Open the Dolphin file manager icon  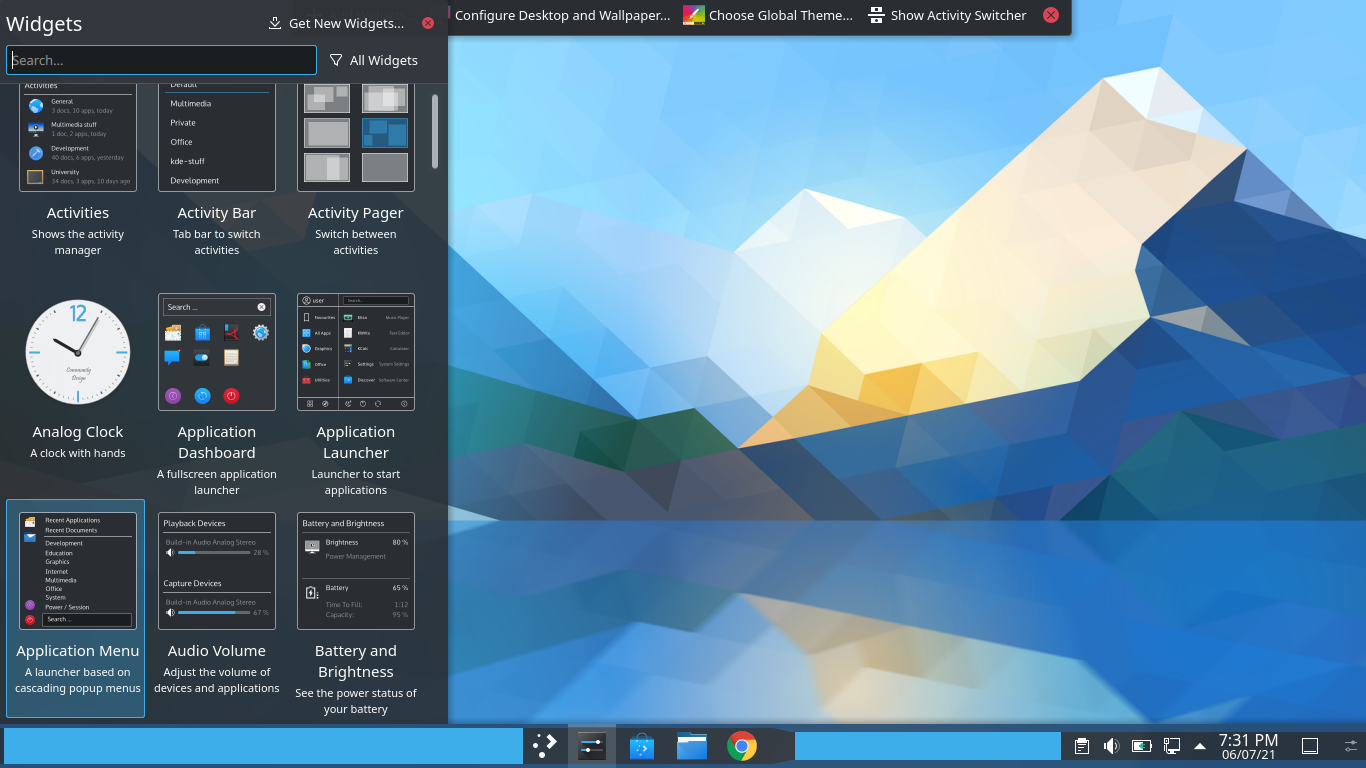691,744
